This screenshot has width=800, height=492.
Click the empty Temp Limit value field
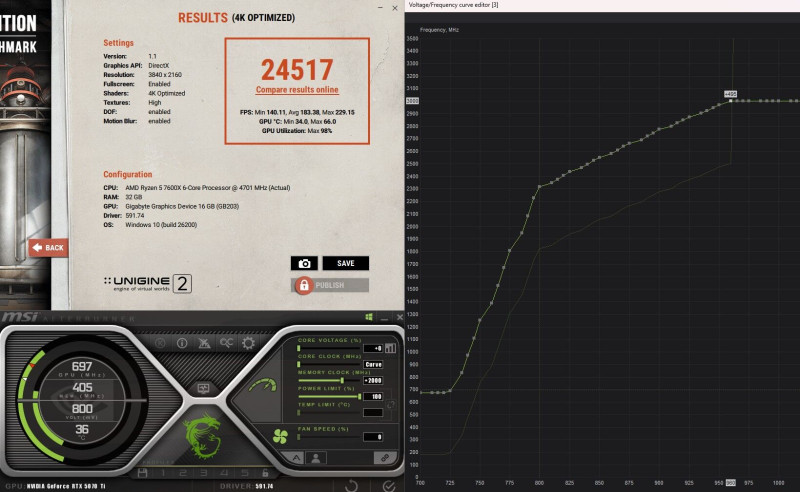click(373, 412)
